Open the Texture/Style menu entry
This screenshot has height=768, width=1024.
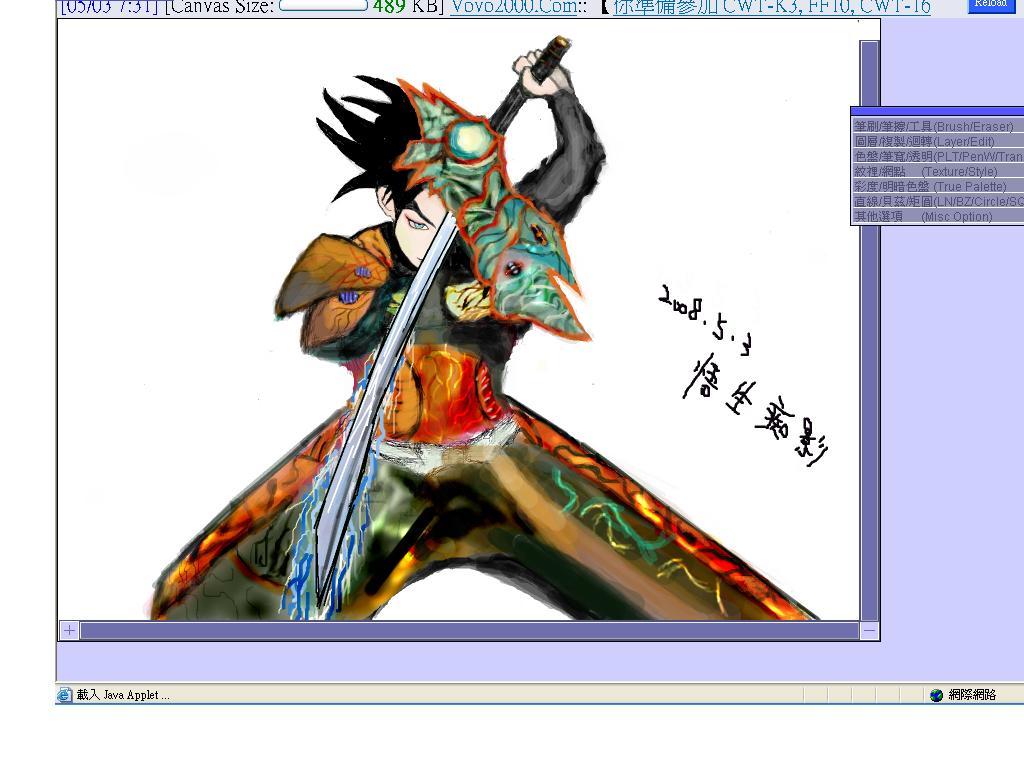[938, 171]
